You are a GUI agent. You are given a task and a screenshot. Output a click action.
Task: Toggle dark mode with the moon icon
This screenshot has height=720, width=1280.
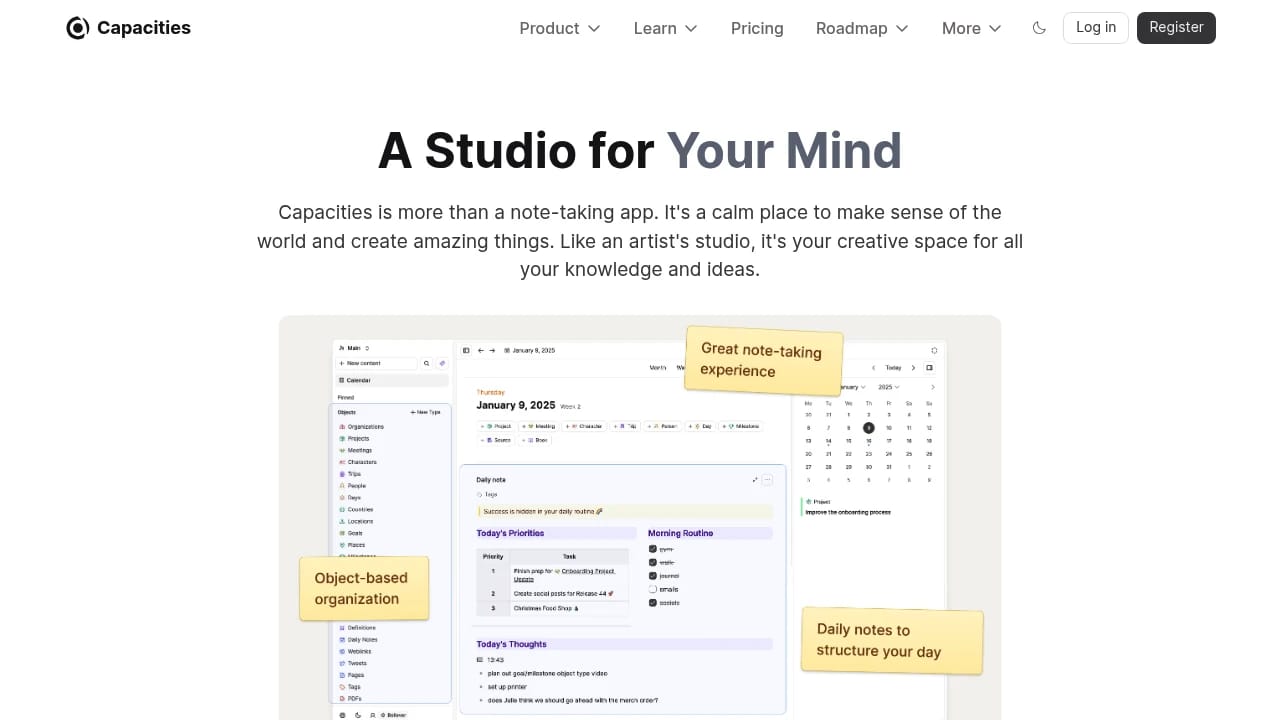(1039, 28)
